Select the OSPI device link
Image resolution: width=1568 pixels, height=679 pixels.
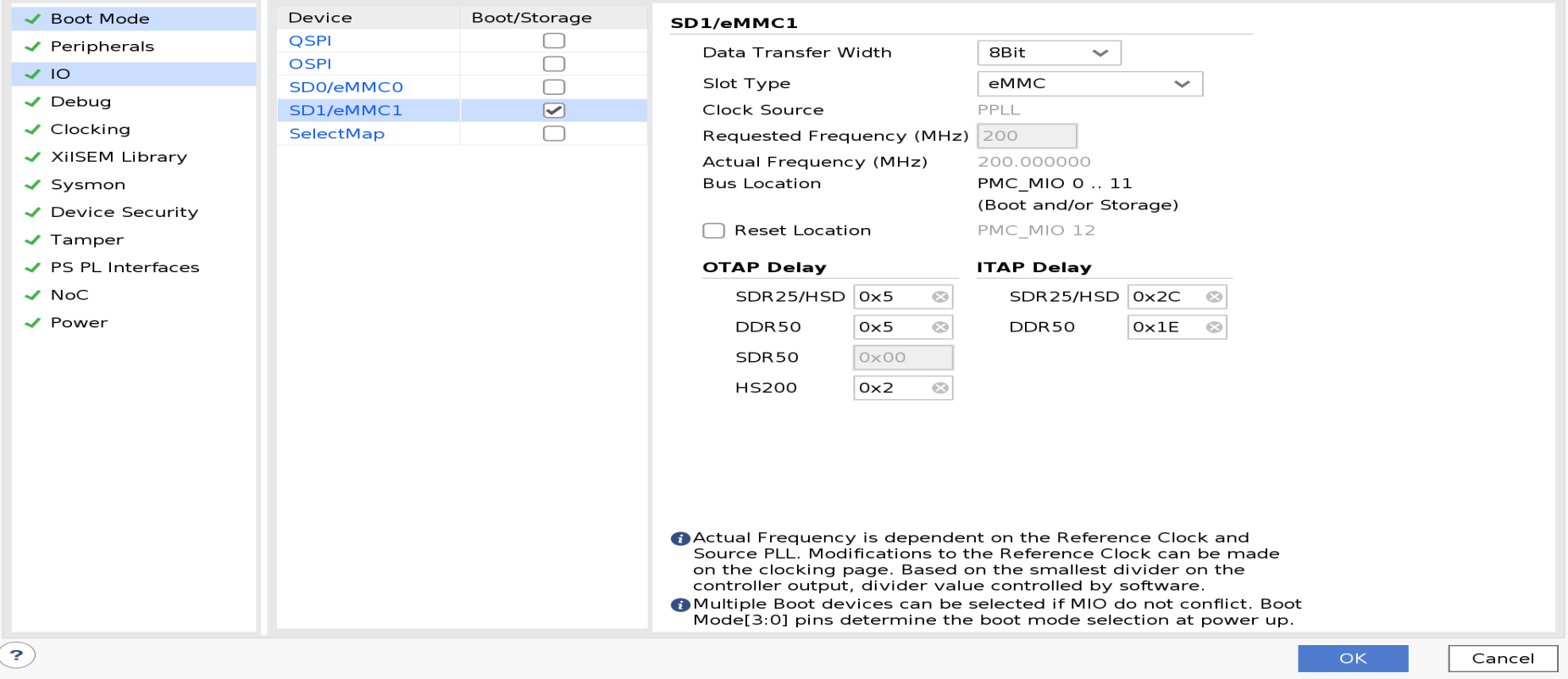(x=310, y=64)
